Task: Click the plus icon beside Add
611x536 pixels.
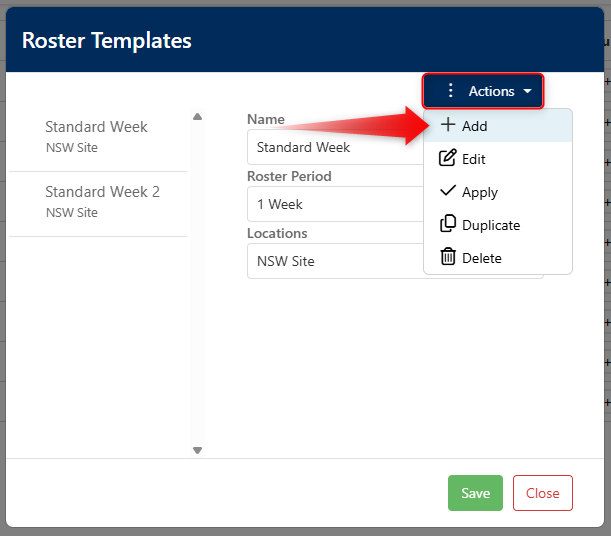Action: pos(448,126)
